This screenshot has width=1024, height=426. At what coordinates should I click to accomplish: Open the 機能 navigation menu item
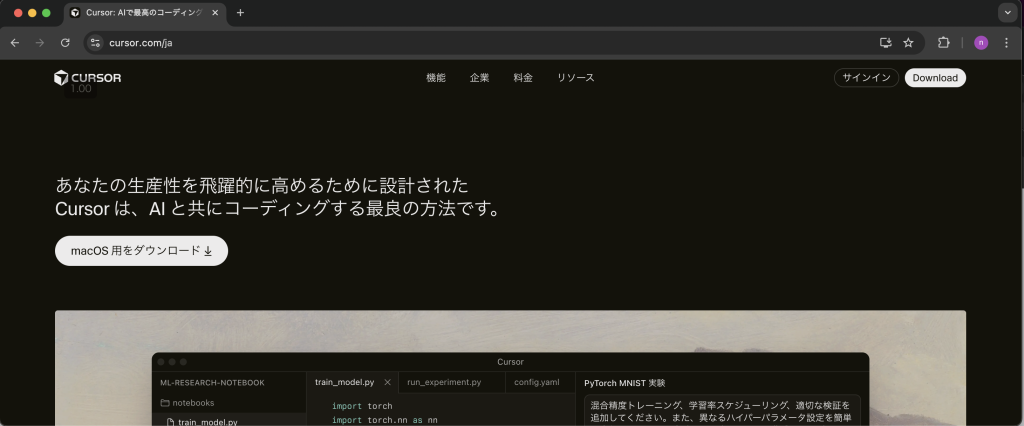click(436, 78)
